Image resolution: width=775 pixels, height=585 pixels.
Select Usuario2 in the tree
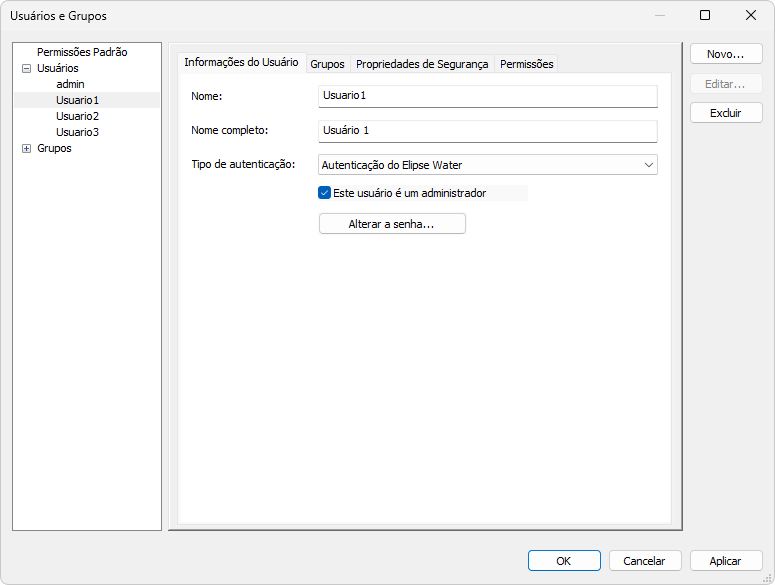(x=77, y=116)
